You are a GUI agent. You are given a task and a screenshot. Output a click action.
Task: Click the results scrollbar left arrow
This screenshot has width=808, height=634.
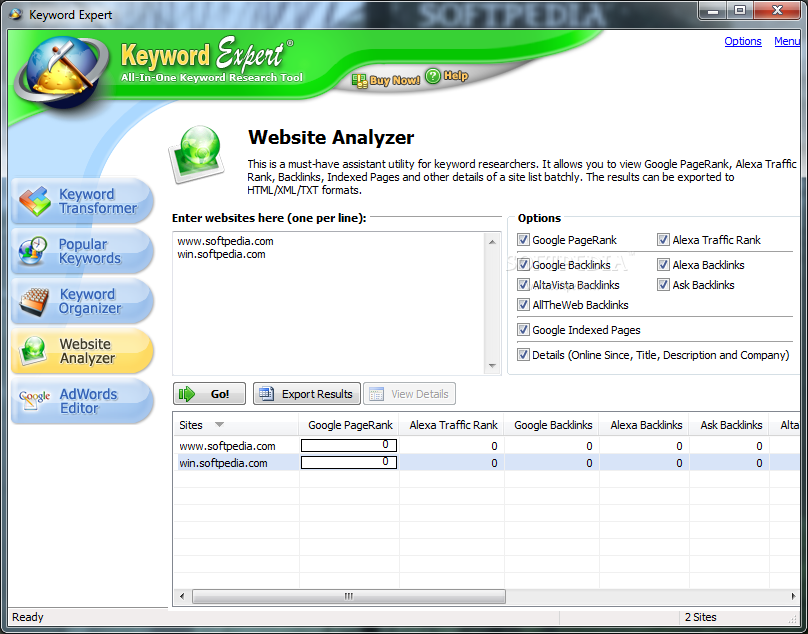coord(181,596)
